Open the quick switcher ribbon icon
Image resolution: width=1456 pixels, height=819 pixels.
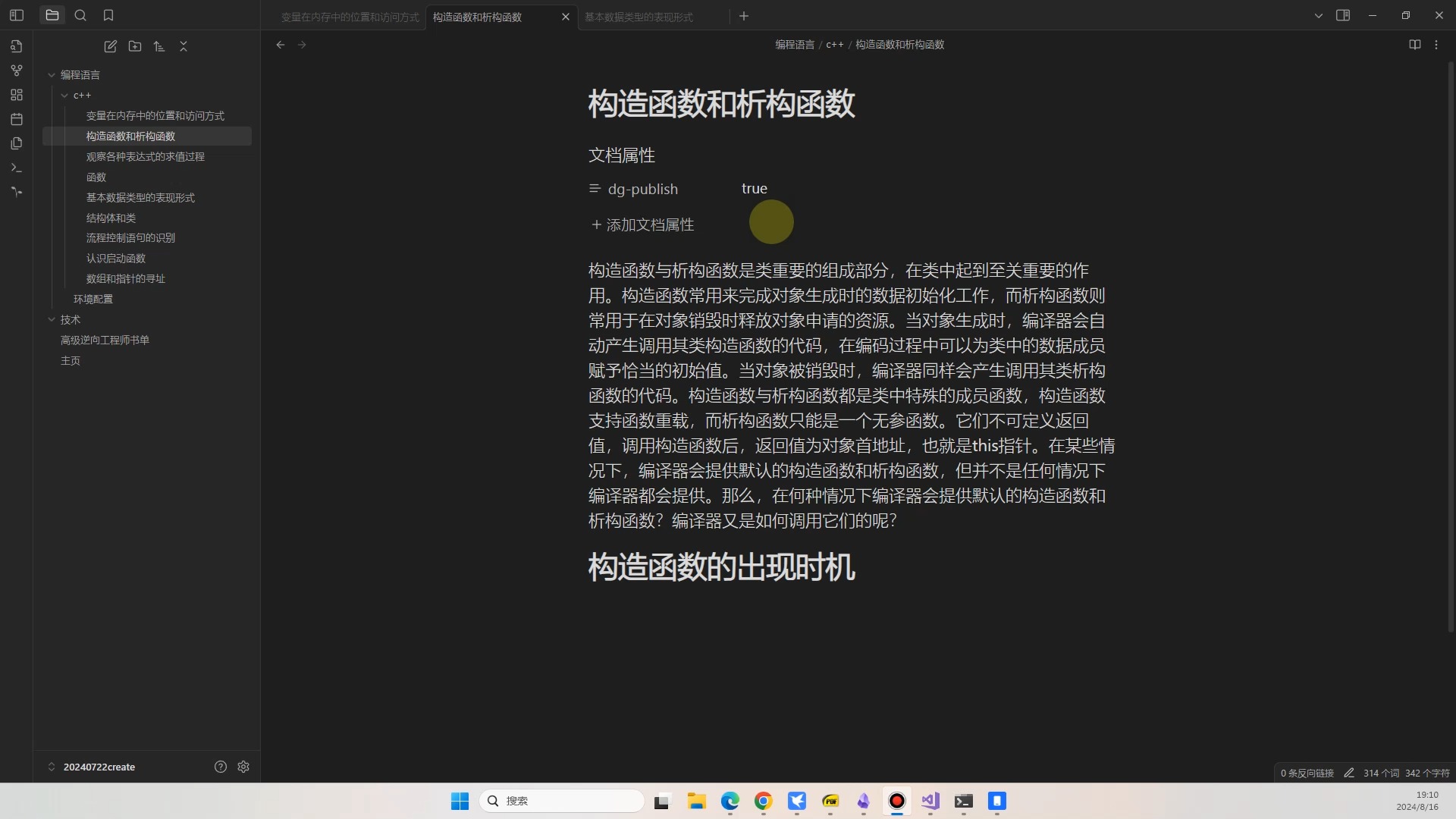[17, 46]
